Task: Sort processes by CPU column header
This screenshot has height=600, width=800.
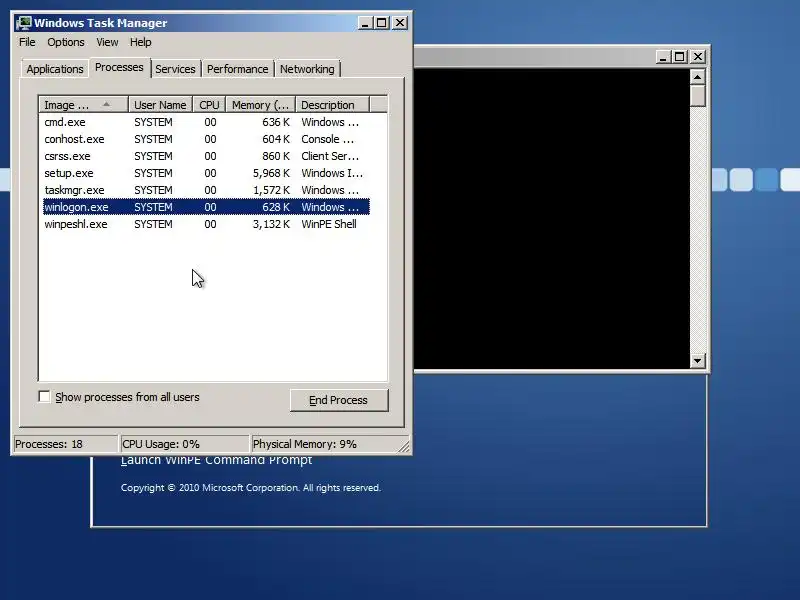Action: (x=209, y=105)
